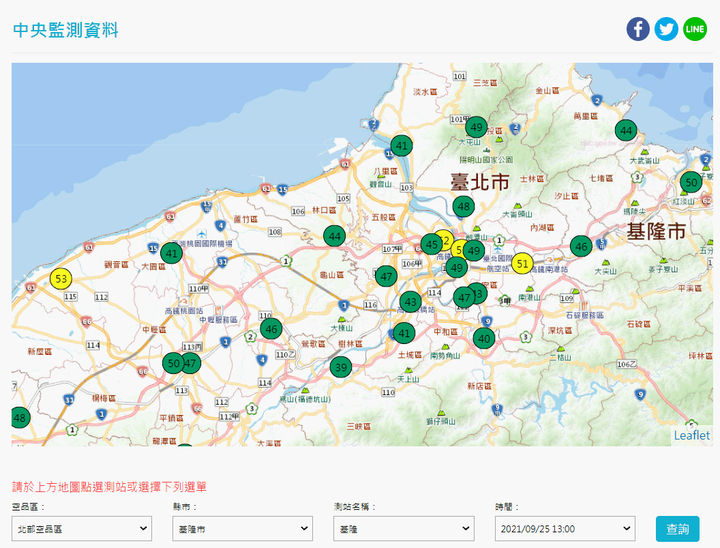Click marker 49 near 陽明山國家公園
This screenshot has width=720, height=548.
pyautogui.click(x=476, y=127)
